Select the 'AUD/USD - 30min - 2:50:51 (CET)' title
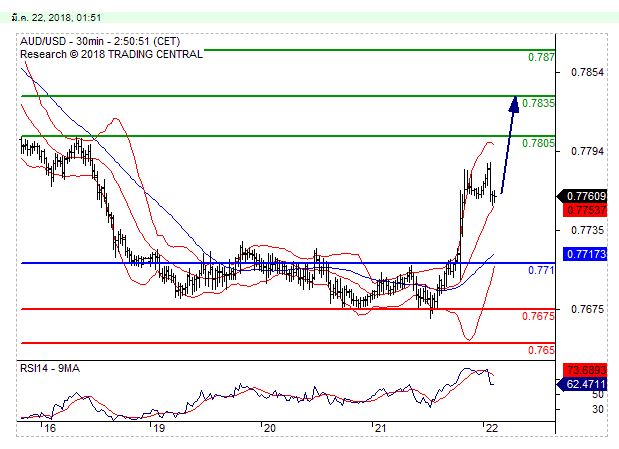The image size is (619, 449). pos(100,41)
